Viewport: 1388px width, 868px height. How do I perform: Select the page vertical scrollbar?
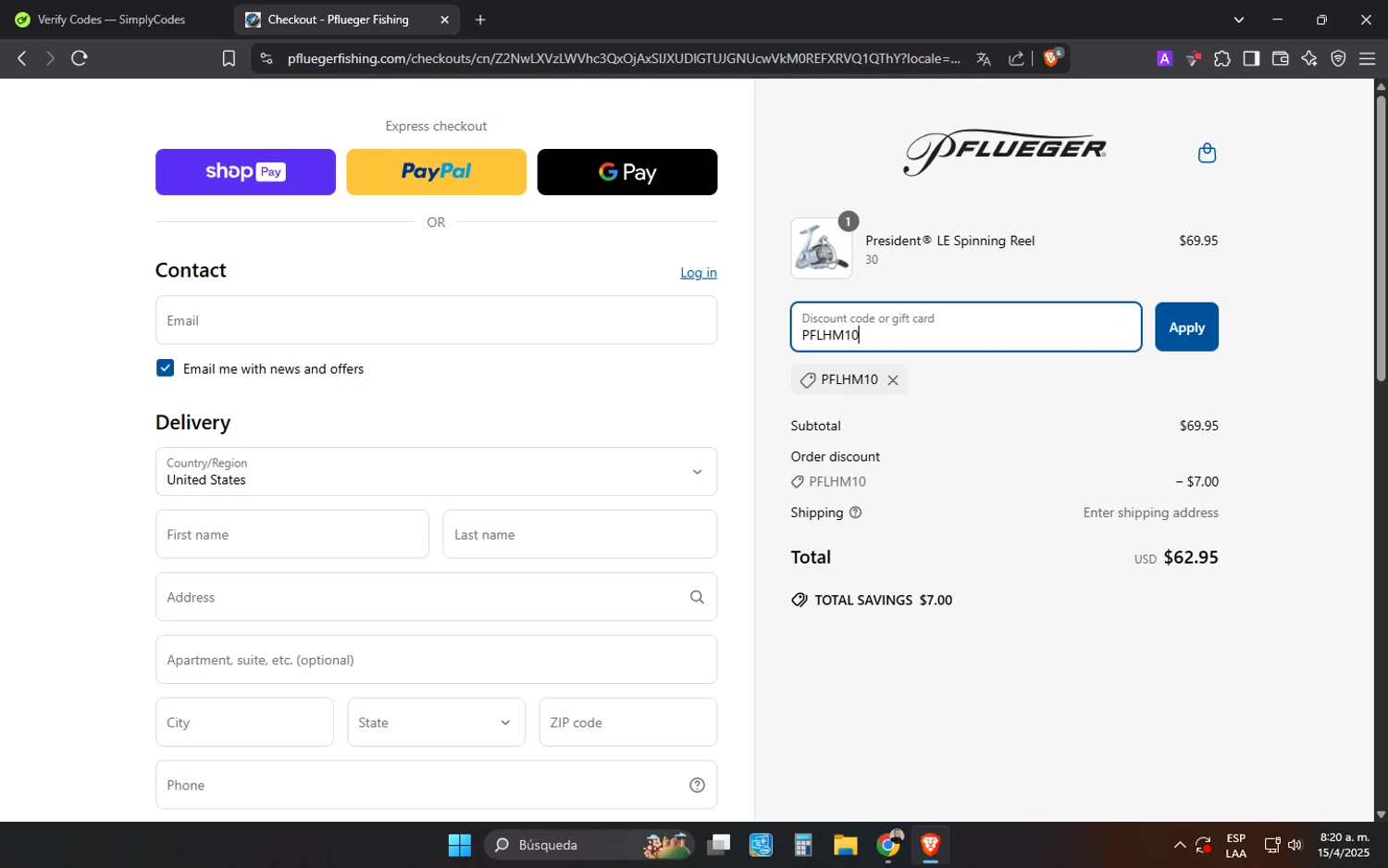coord(1381,241)
